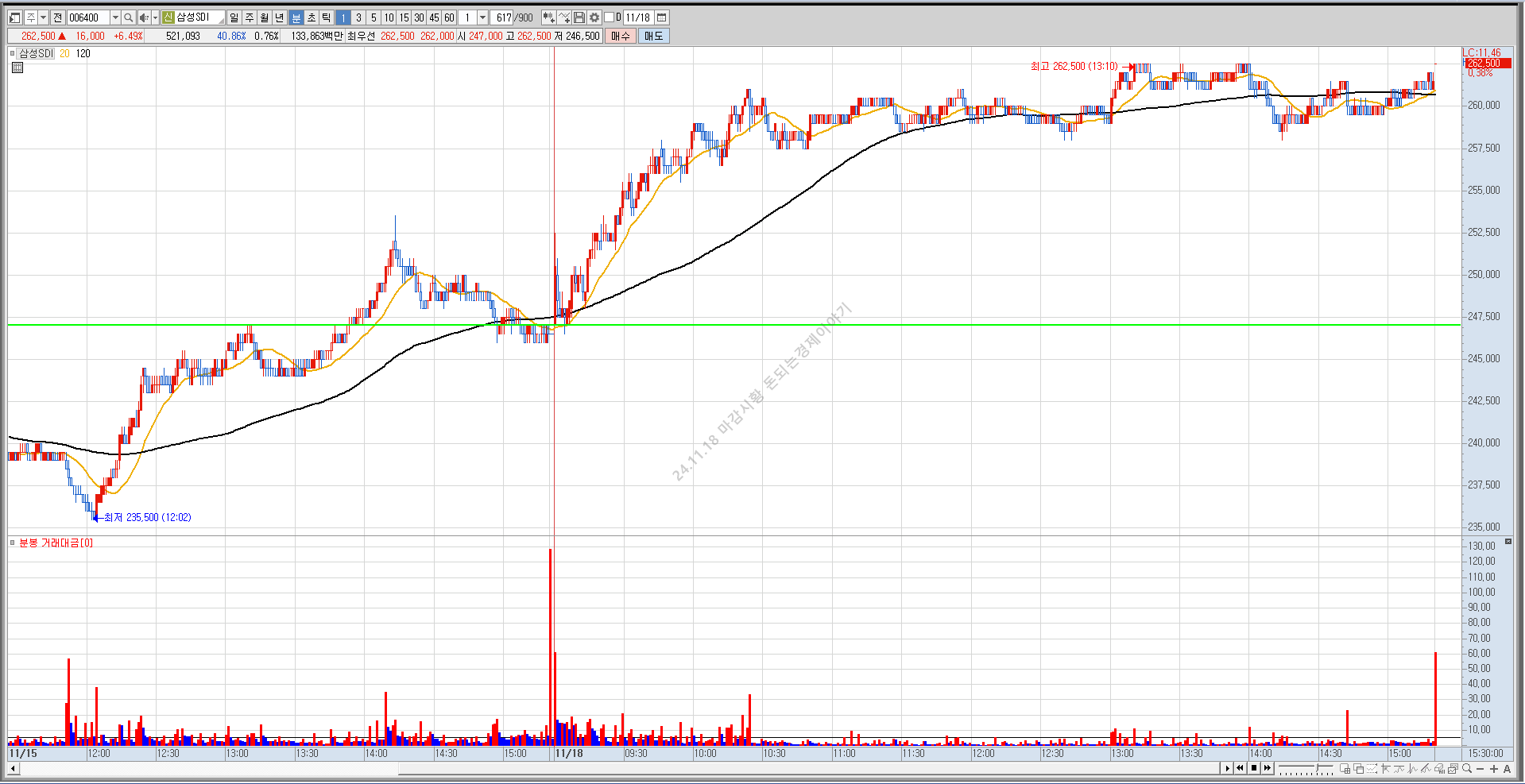Image resolution: width=1525 pixels, height=784 pixels.
Task: Select the 1-minute interval tab
Action: coord(343,17)
